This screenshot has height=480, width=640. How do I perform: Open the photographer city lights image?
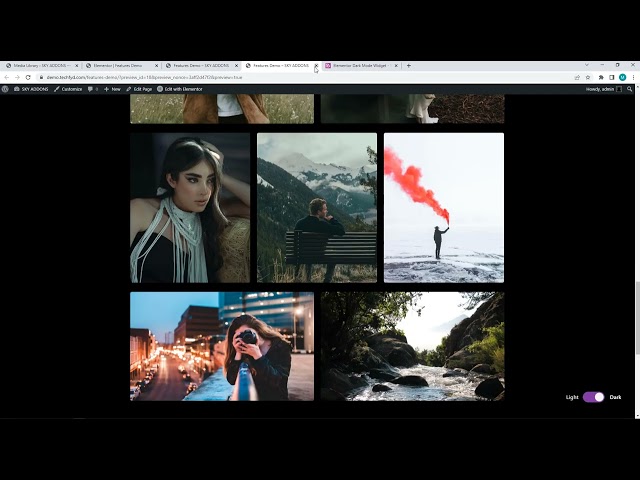[222, 346]
